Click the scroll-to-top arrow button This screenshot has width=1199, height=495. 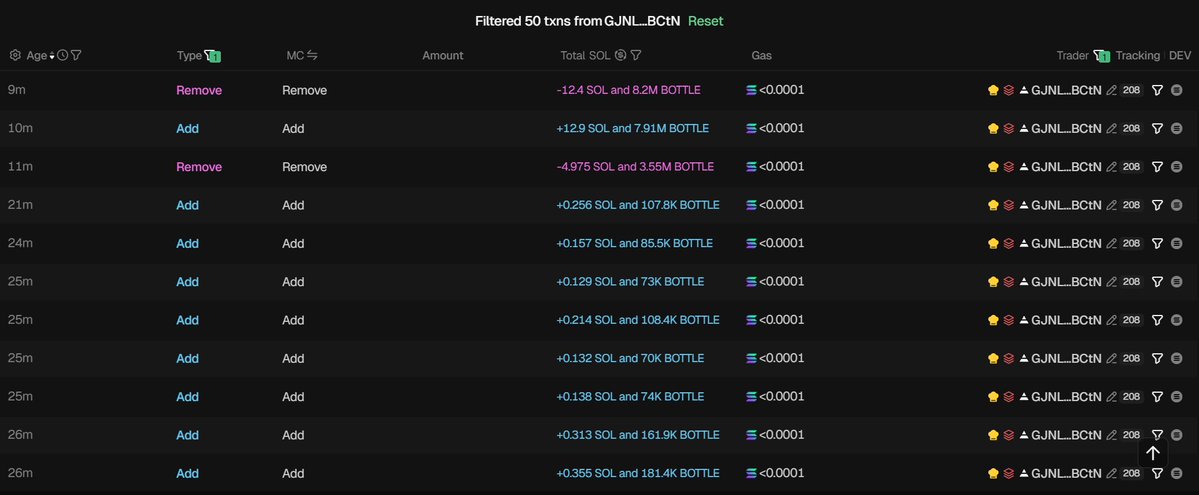pyautogui.click(x=1152, y=452)
